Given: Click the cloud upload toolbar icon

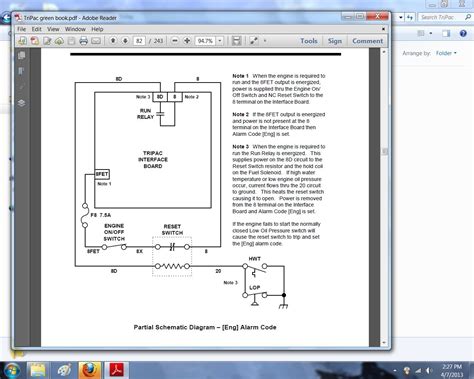Looking at the screenshot, I should [59, 41].
